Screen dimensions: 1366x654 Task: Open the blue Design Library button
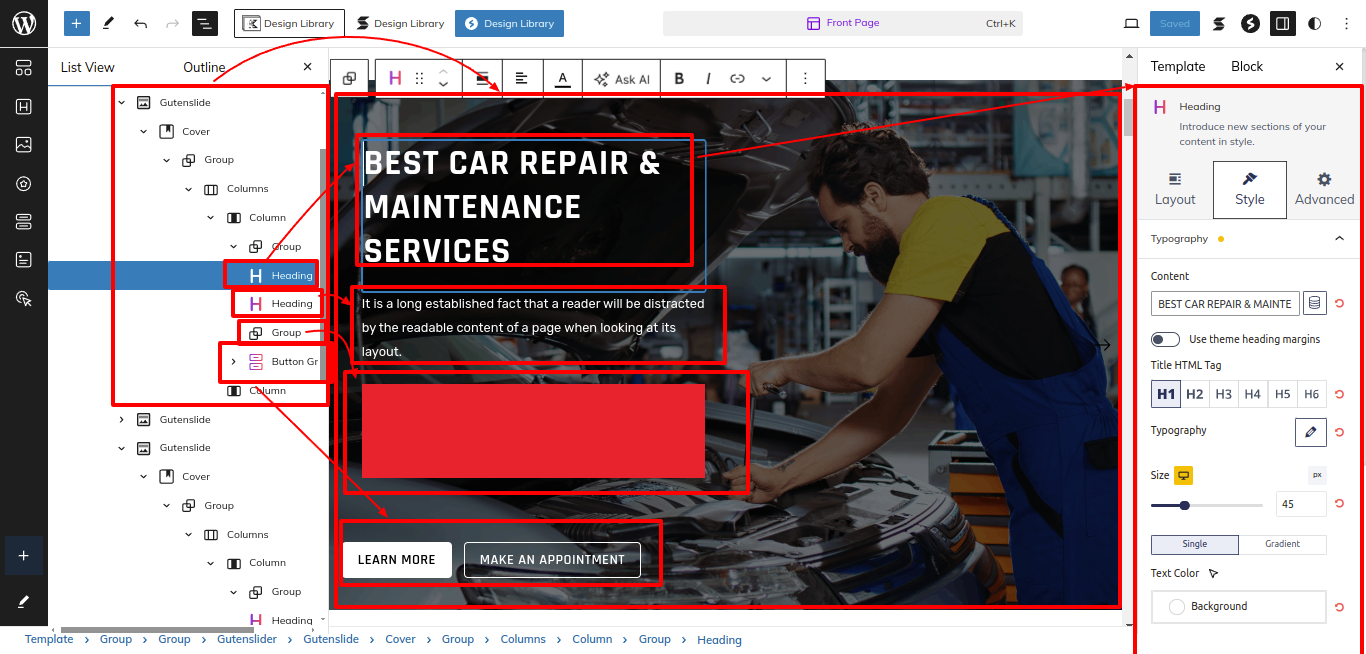[x=509, y=23]
